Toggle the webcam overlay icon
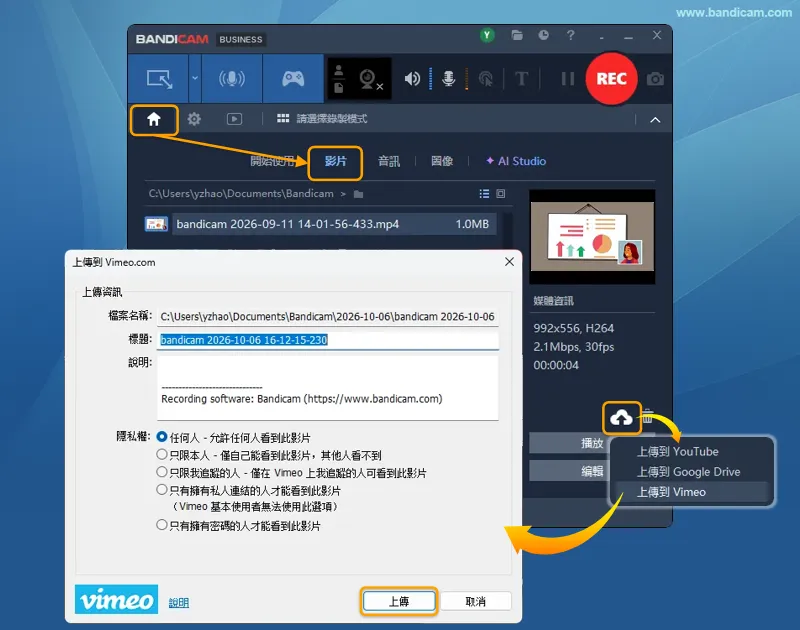This screenshot has width=800, height=630. coord(370,79)
